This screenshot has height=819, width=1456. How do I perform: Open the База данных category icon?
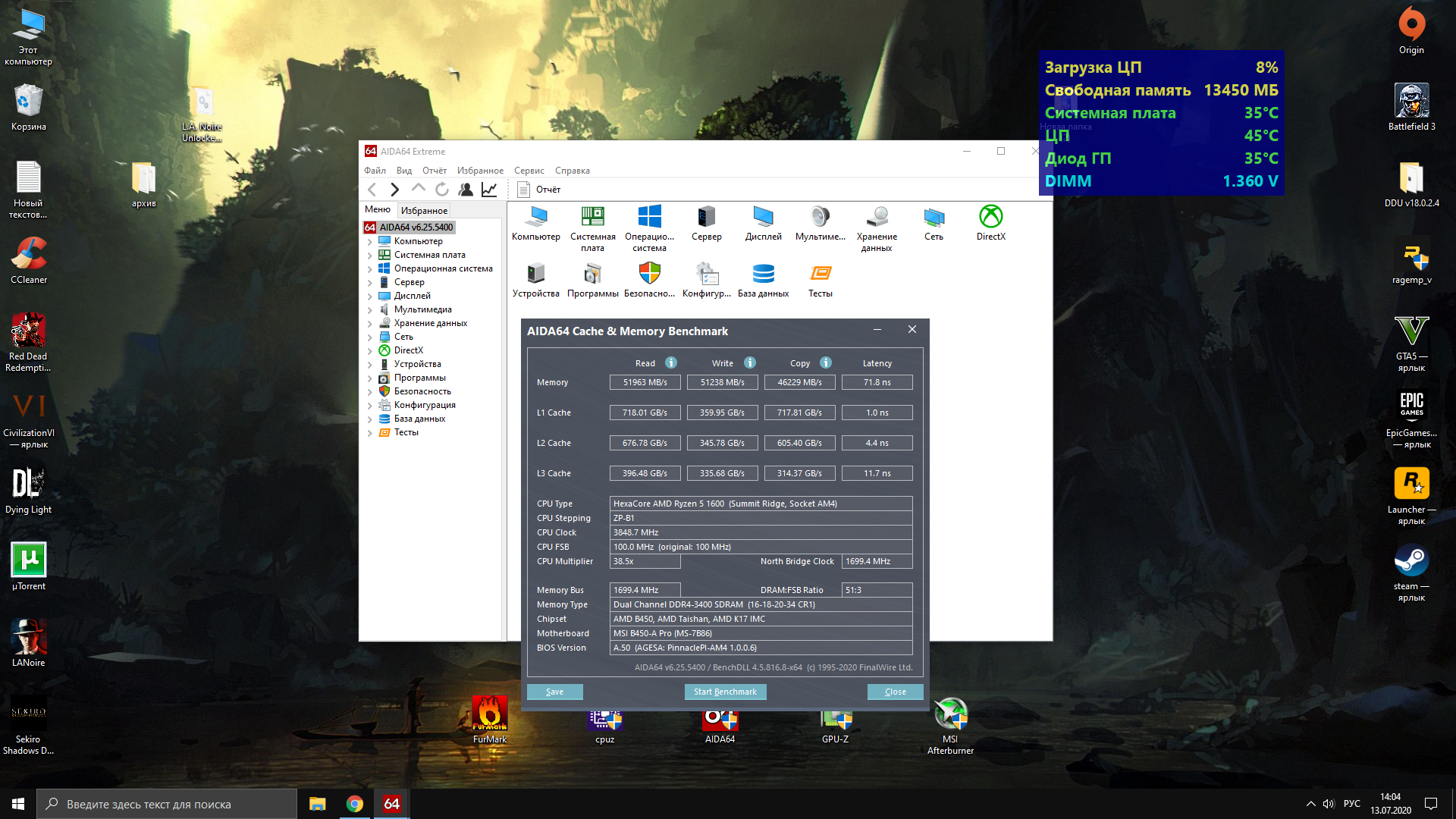[x=764, y=280]
